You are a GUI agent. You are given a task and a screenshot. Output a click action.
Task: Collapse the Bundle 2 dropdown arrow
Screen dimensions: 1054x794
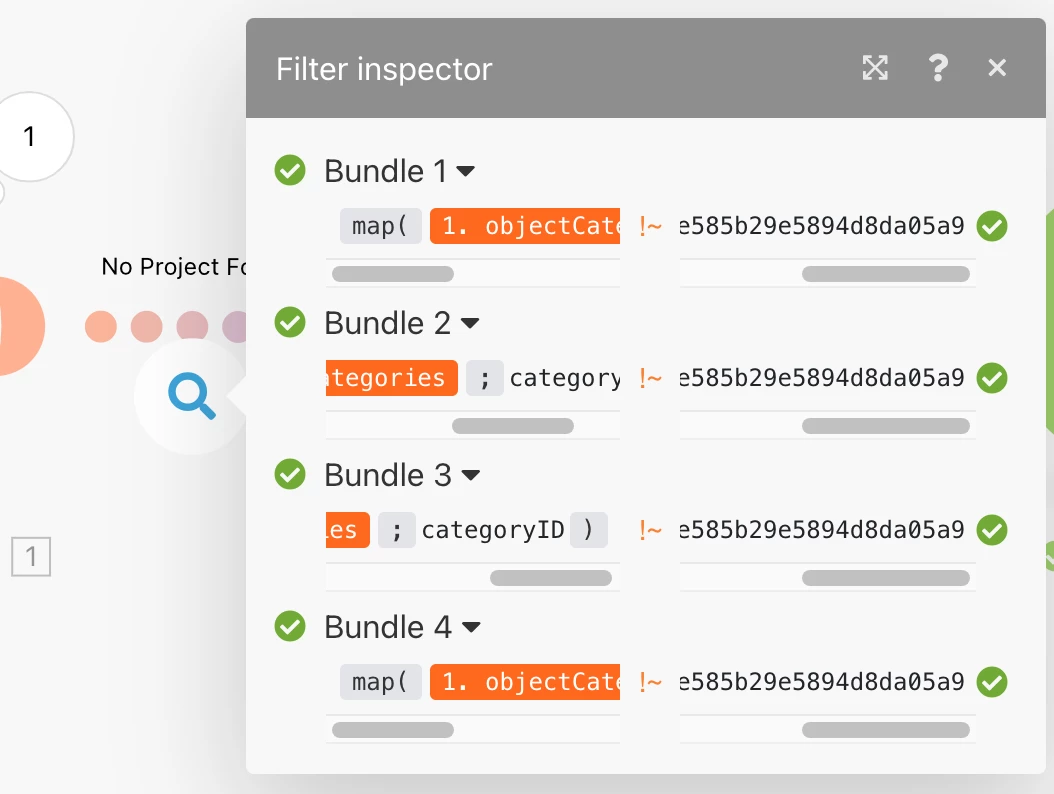click(470, 324)
